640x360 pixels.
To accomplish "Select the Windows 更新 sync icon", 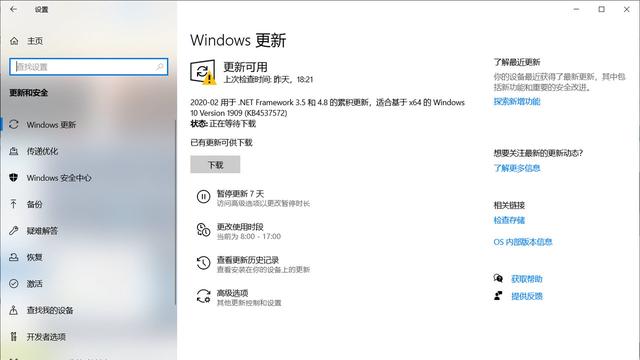I will 13,124.
